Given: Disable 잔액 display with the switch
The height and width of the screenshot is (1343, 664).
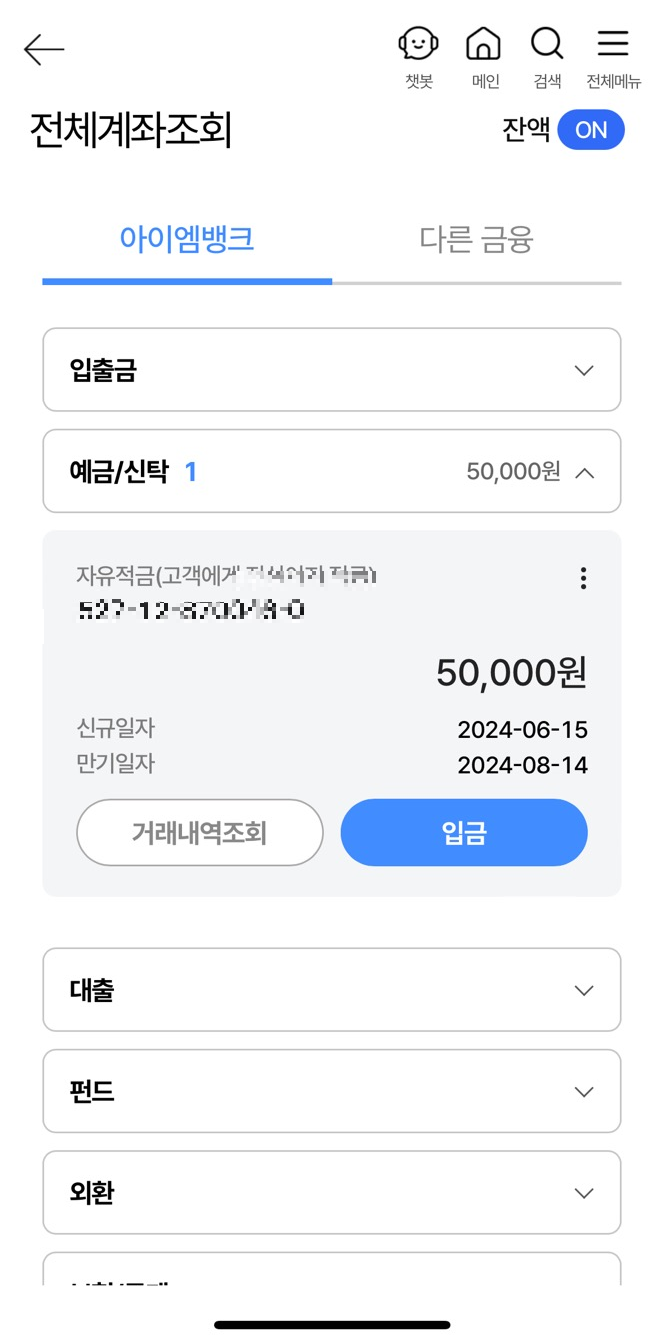Looking at the screenshot, I should click(590, 130).
